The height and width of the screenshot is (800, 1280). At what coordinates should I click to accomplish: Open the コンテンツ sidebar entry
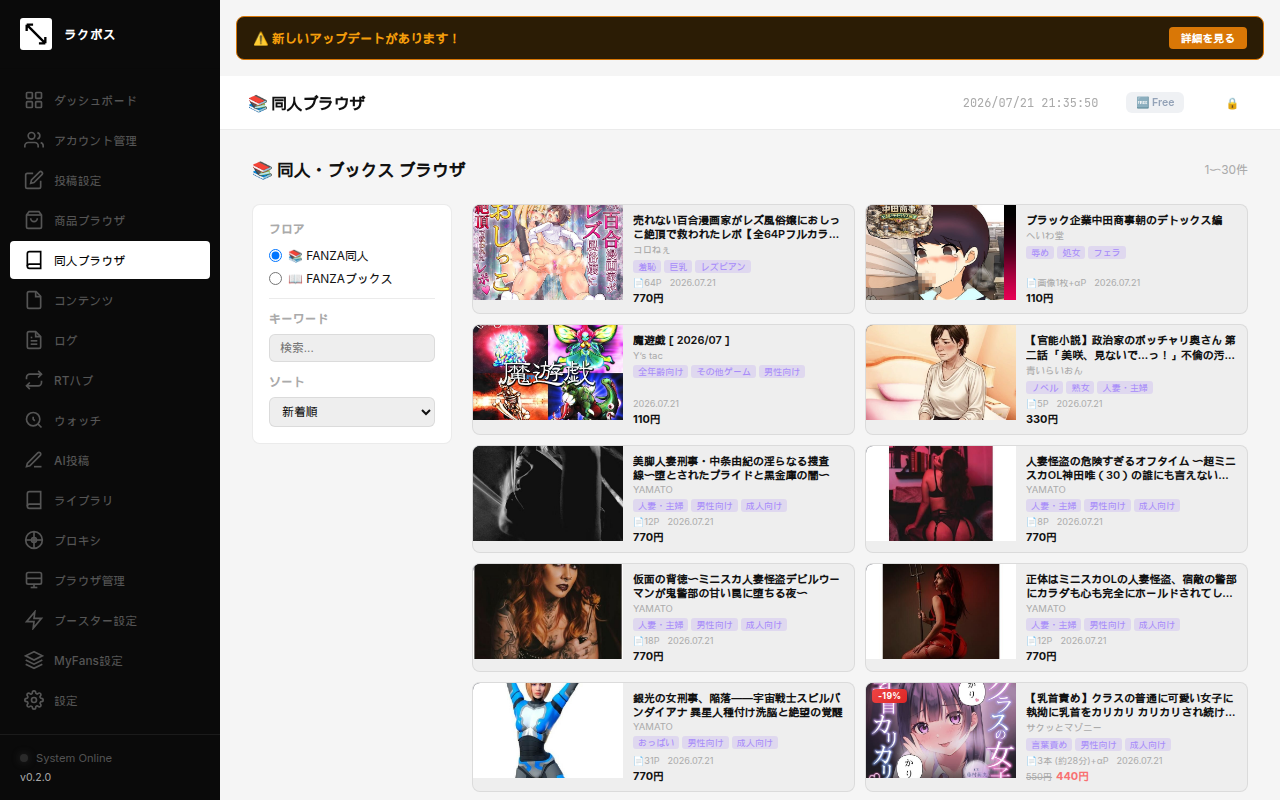pyautogui.click(x=110, y=300)
